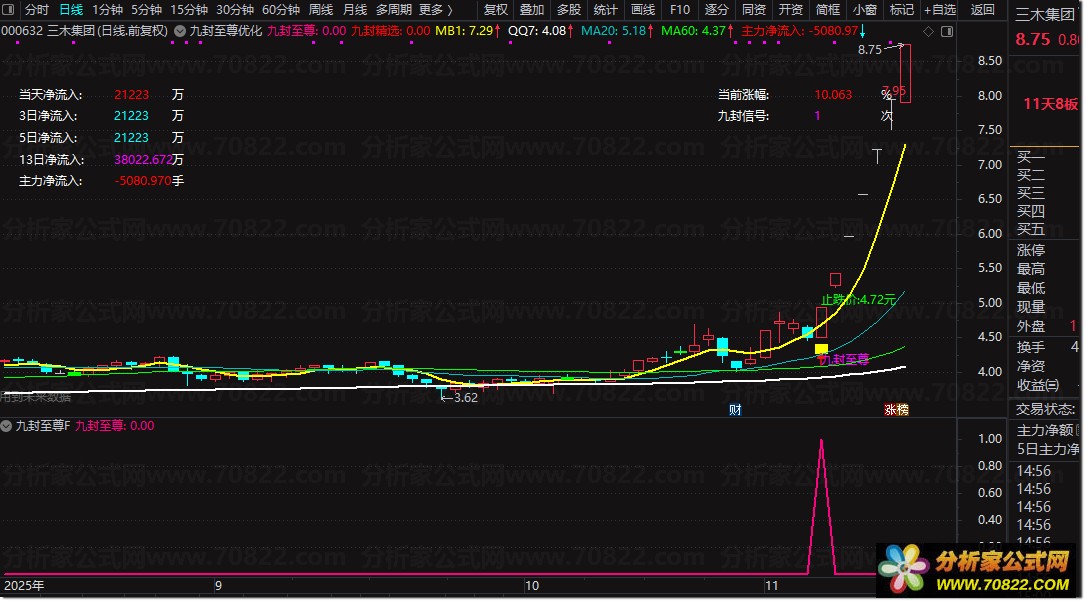
Task: Expand the 九封至尊F sub-chart indicator dropdown
Action: [x=6, y=426]
